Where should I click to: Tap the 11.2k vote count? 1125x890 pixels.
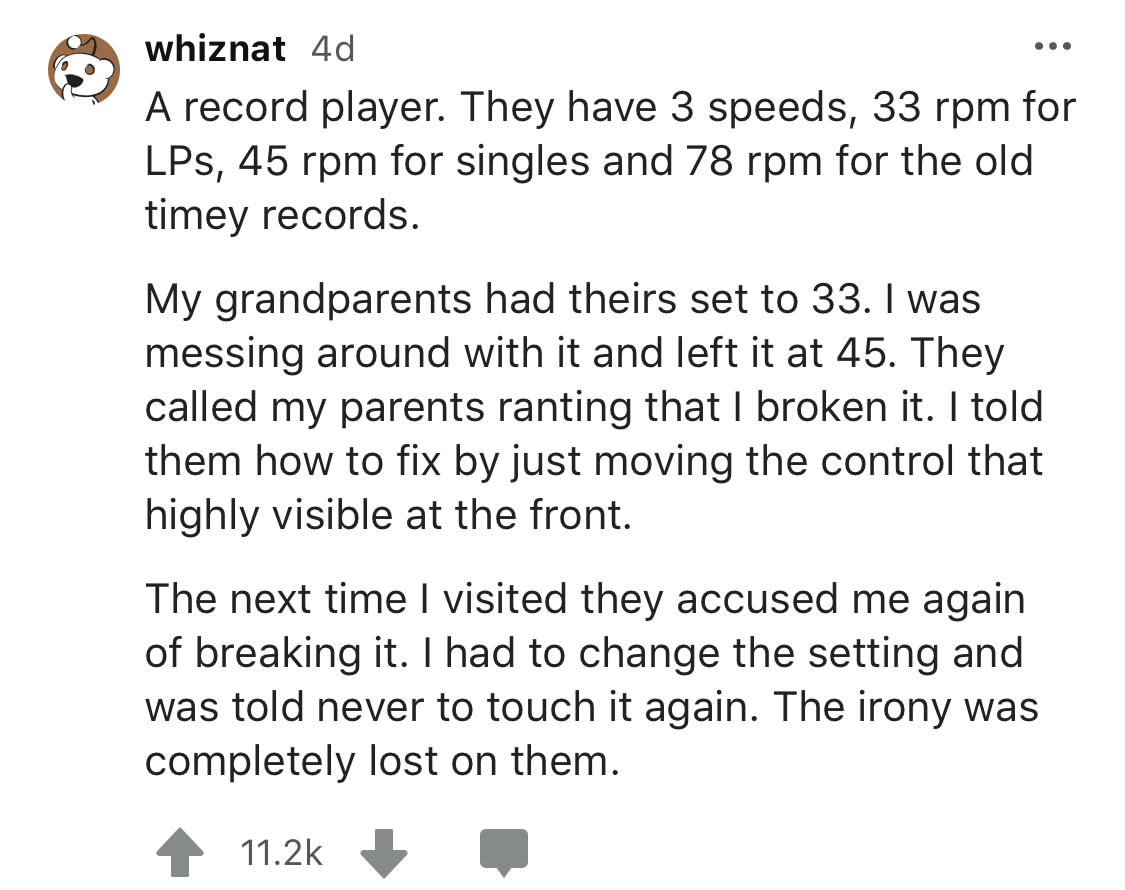coord(282,853)
